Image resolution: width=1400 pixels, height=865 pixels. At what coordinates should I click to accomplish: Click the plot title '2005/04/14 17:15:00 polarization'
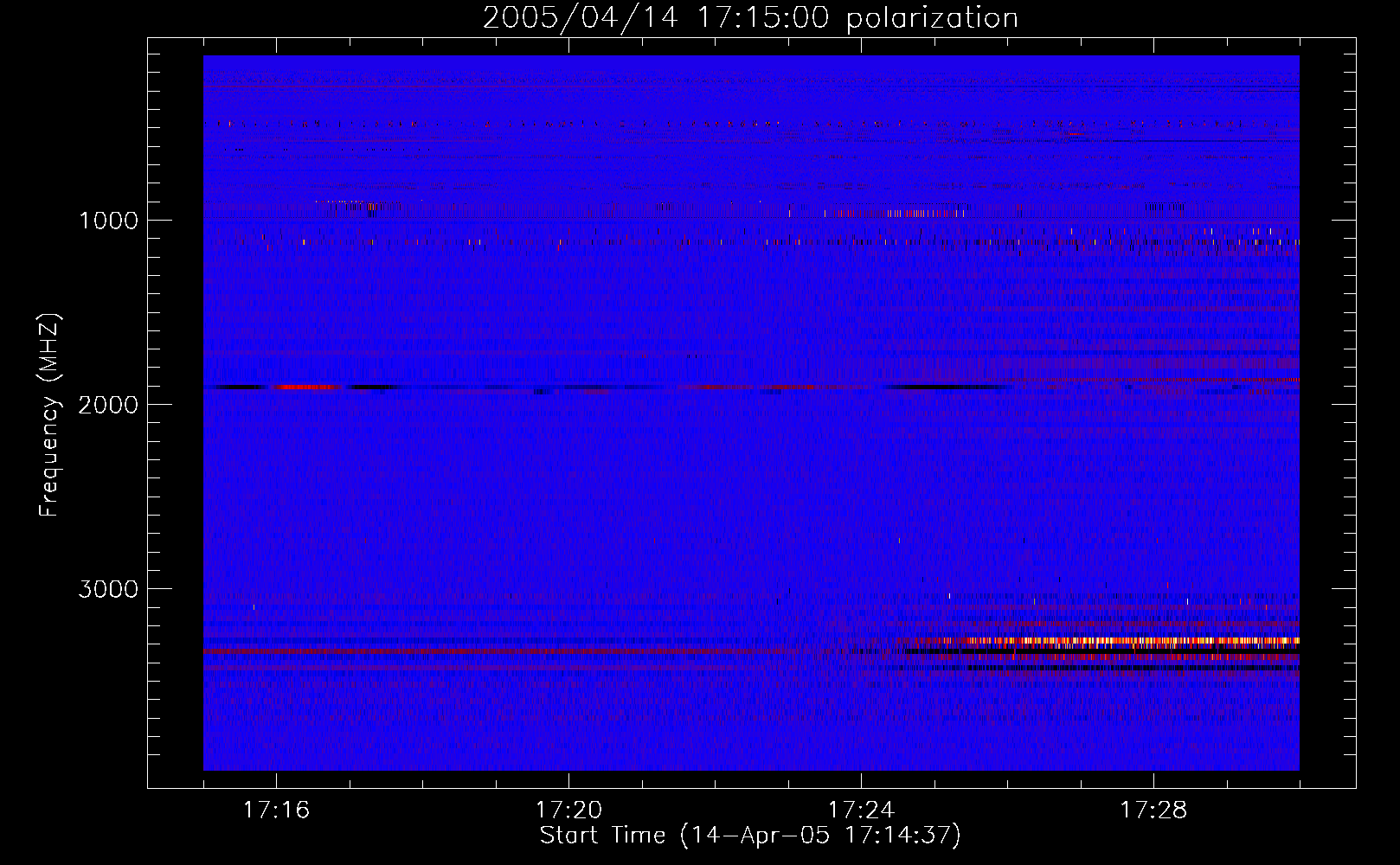(750, 18)
